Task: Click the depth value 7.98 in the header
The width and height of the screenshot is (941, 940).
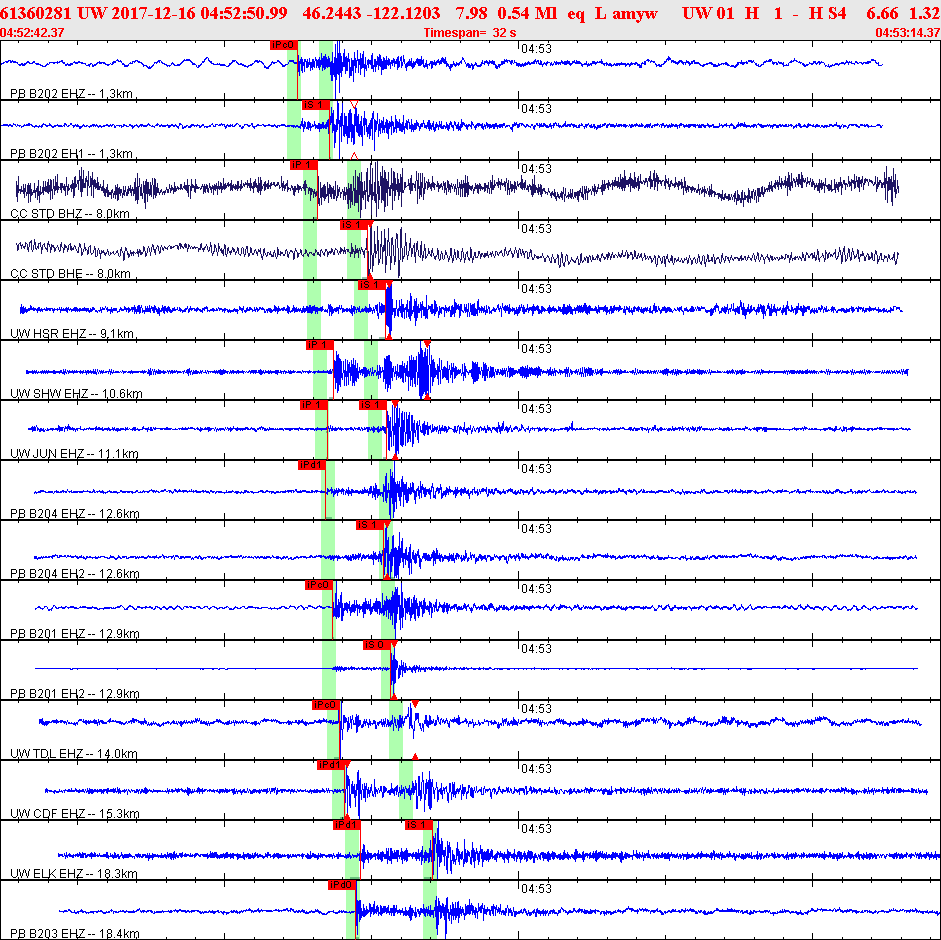Action: [x=471, y=13]
